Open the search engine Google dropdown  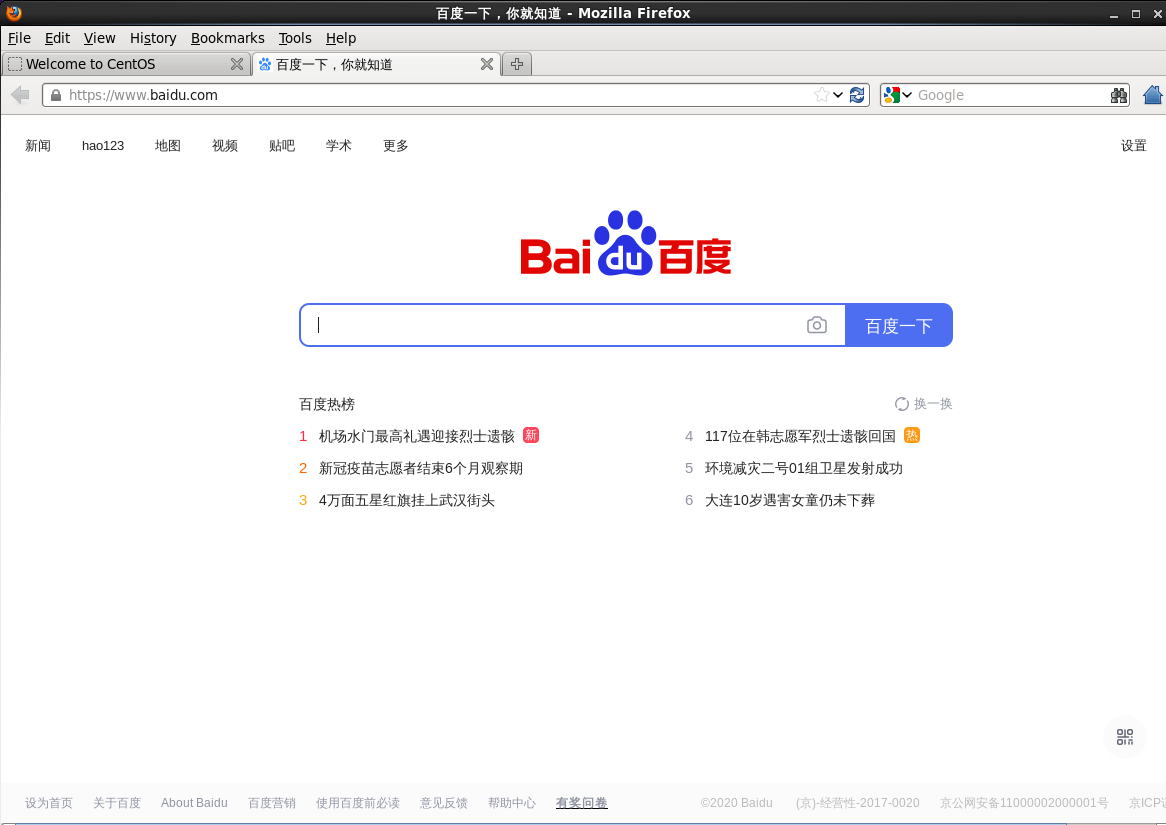[x=898, y=95]
